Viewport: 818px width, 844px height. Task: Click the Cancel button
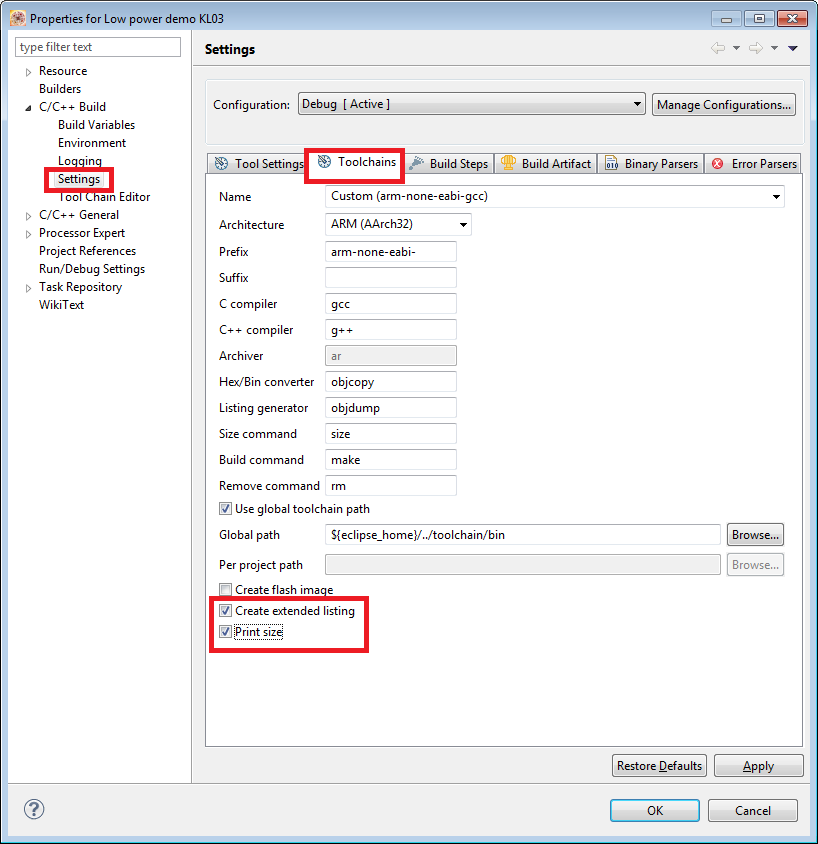point(752,810)
